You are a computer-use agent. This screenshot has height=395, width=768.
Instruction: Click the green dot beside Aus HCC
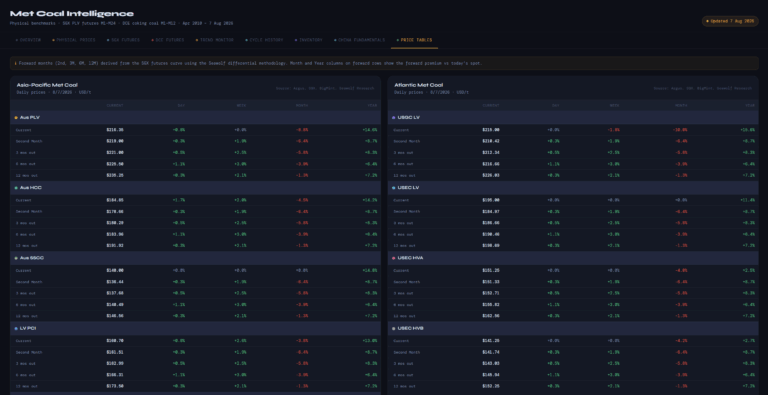tap(16, 188)
